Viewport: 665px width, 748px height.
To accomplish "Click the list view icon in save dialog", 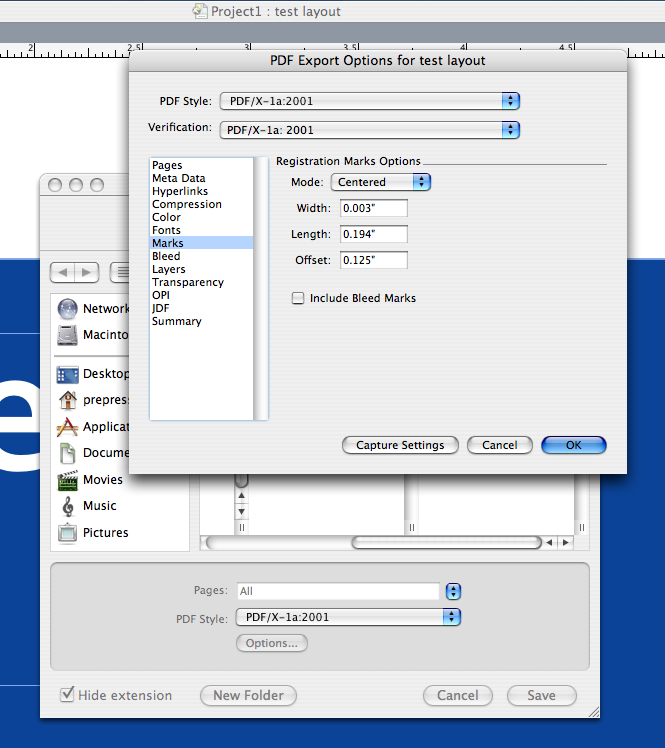I will tap(120, 272).
